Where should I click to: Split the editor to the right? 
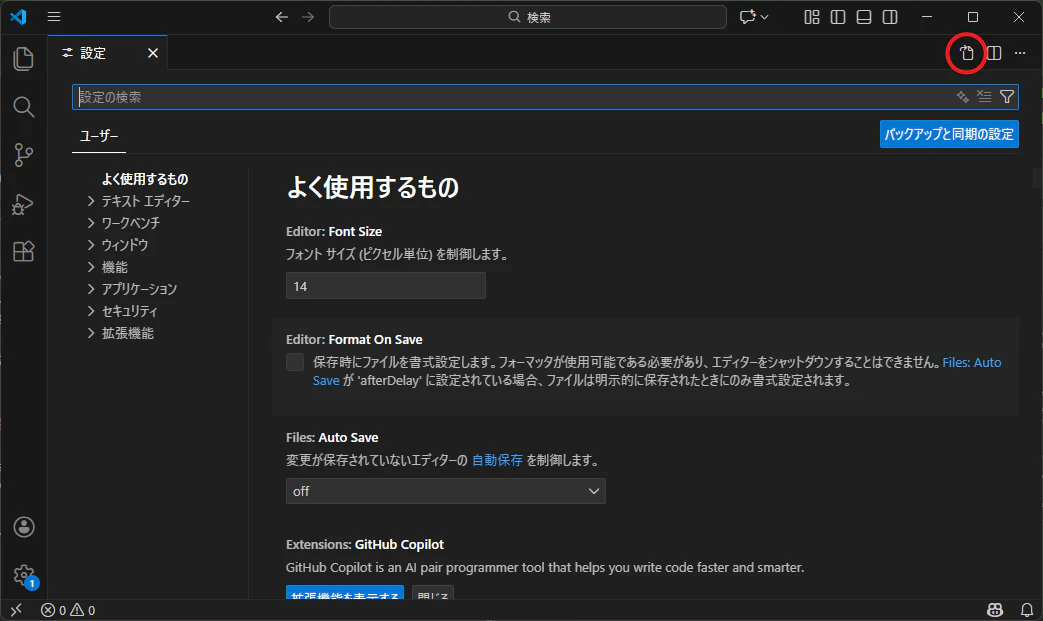pyautogui.click(x=994, y=53)
